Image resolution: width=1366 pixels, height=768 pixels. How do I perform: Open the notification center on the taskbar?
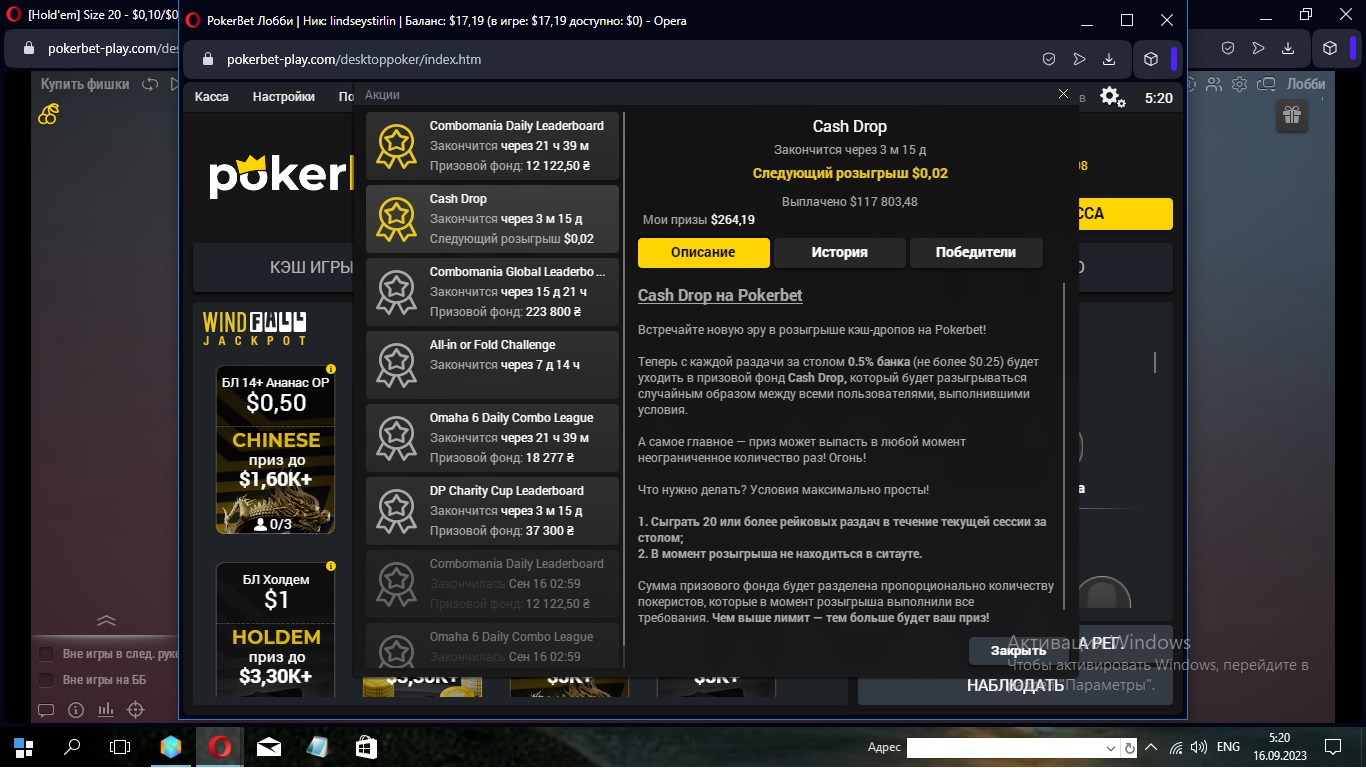point(1333,747)
